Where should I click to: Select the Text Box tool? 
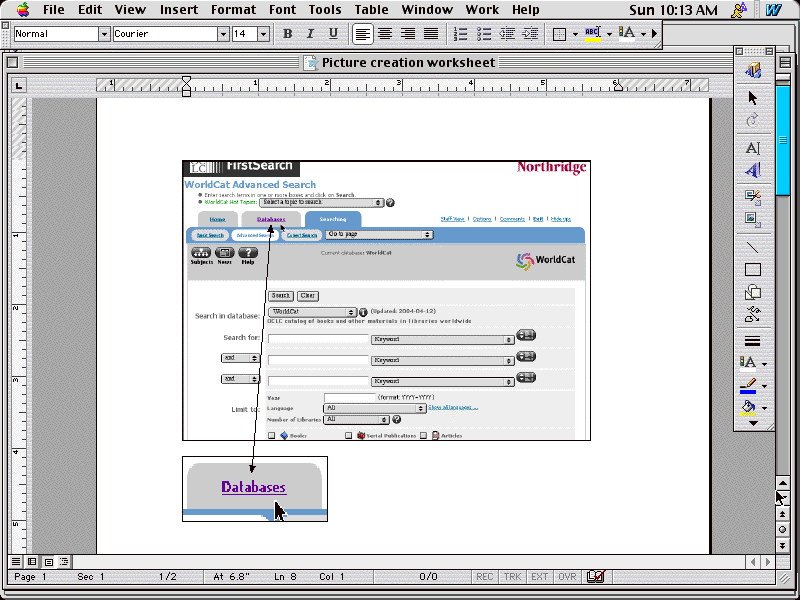tap(753, 148)
